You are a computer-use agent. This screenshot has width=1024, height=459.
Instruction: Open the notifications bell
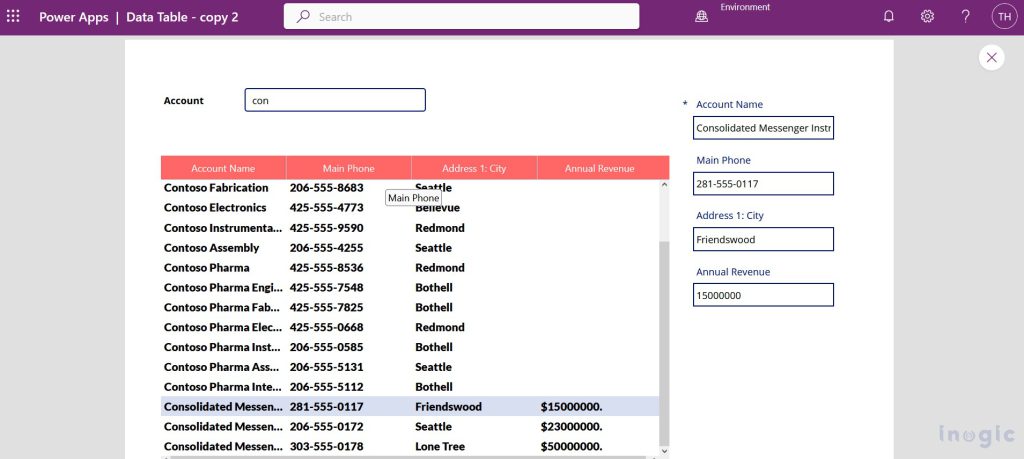[888, 17]
